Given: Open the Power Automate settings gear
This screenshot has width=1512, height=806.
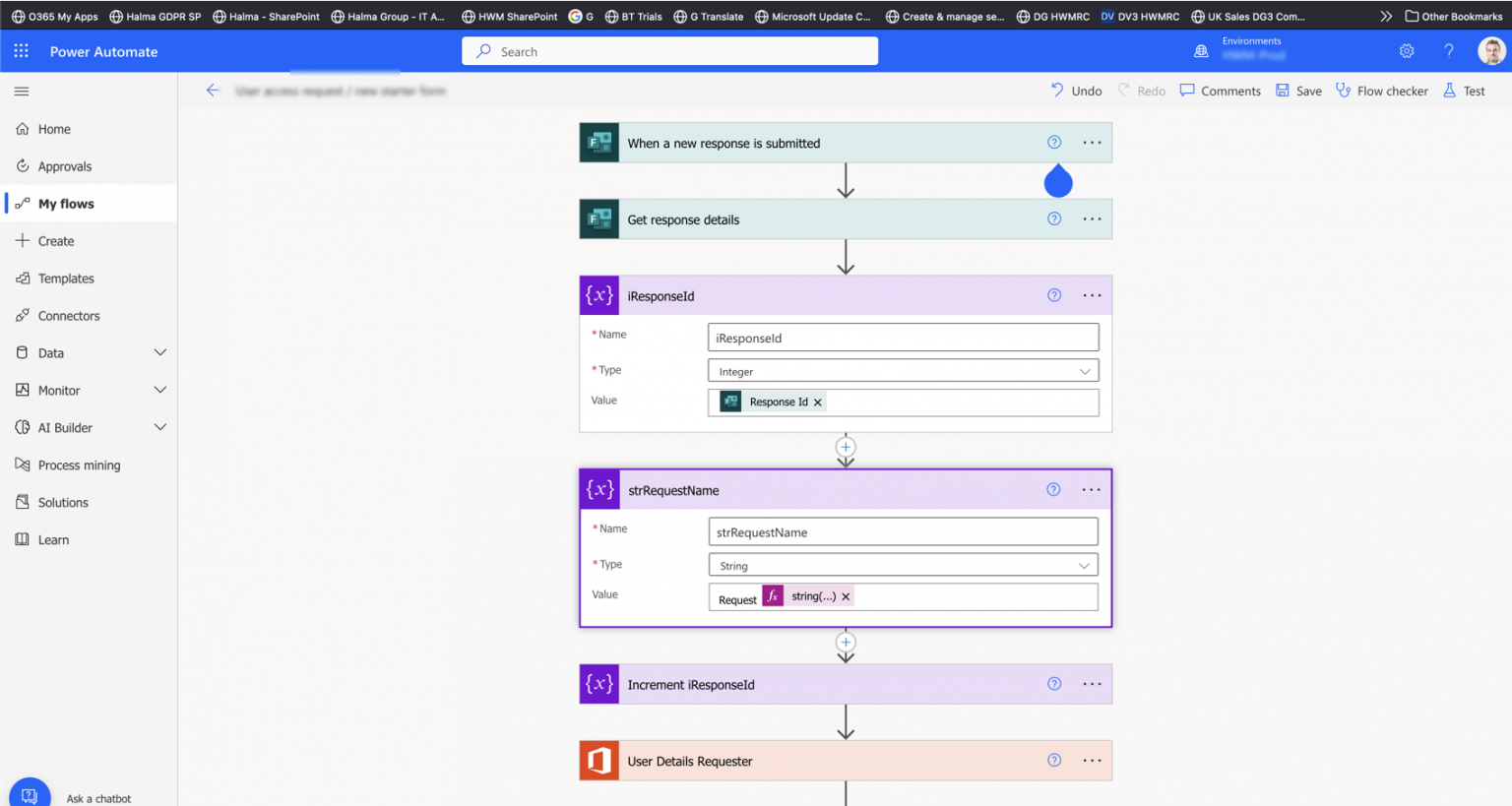Looking at the screenshot, I should [x=1407, y=50].
